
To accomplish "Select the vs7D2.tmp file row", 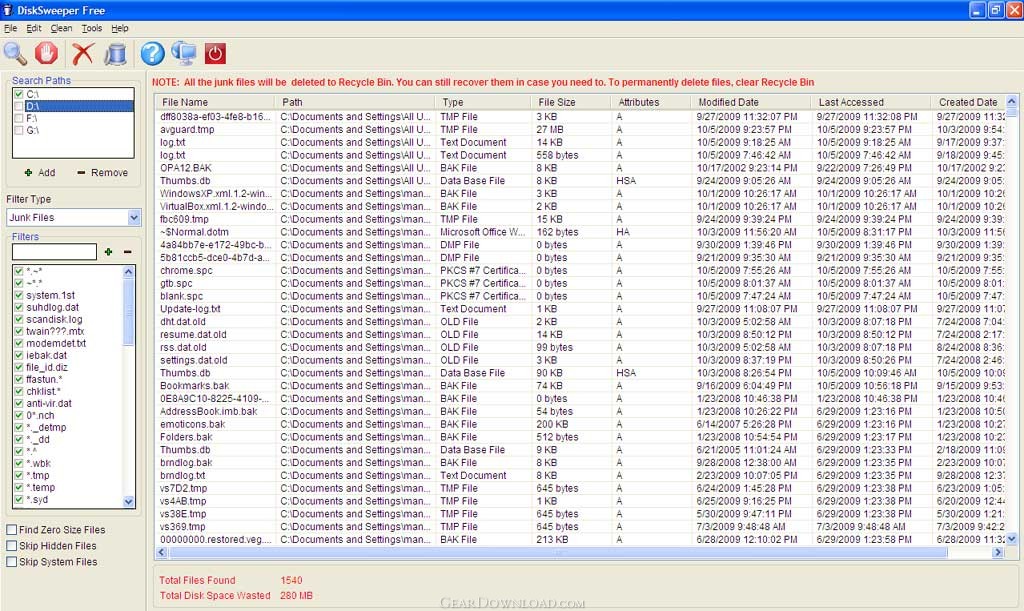I will pyautogui.click(x=581, y=488).
